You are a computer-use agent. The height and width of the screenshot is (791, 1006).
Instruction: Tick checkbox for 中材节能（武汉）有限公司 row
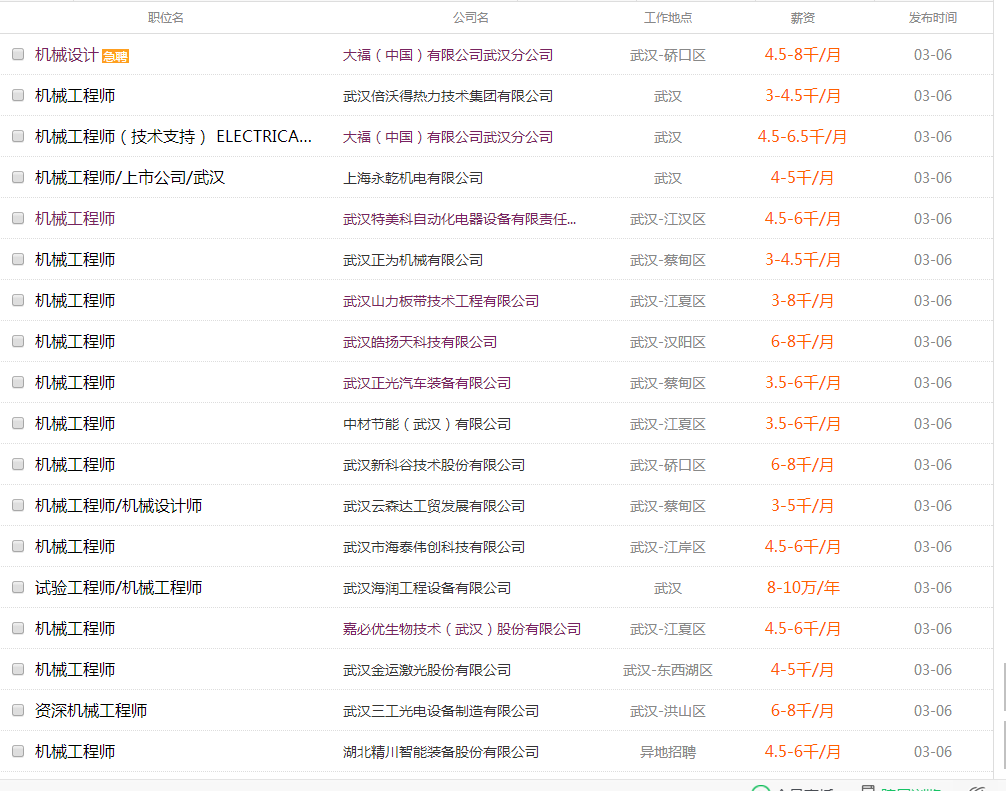[x=18, y=424]
